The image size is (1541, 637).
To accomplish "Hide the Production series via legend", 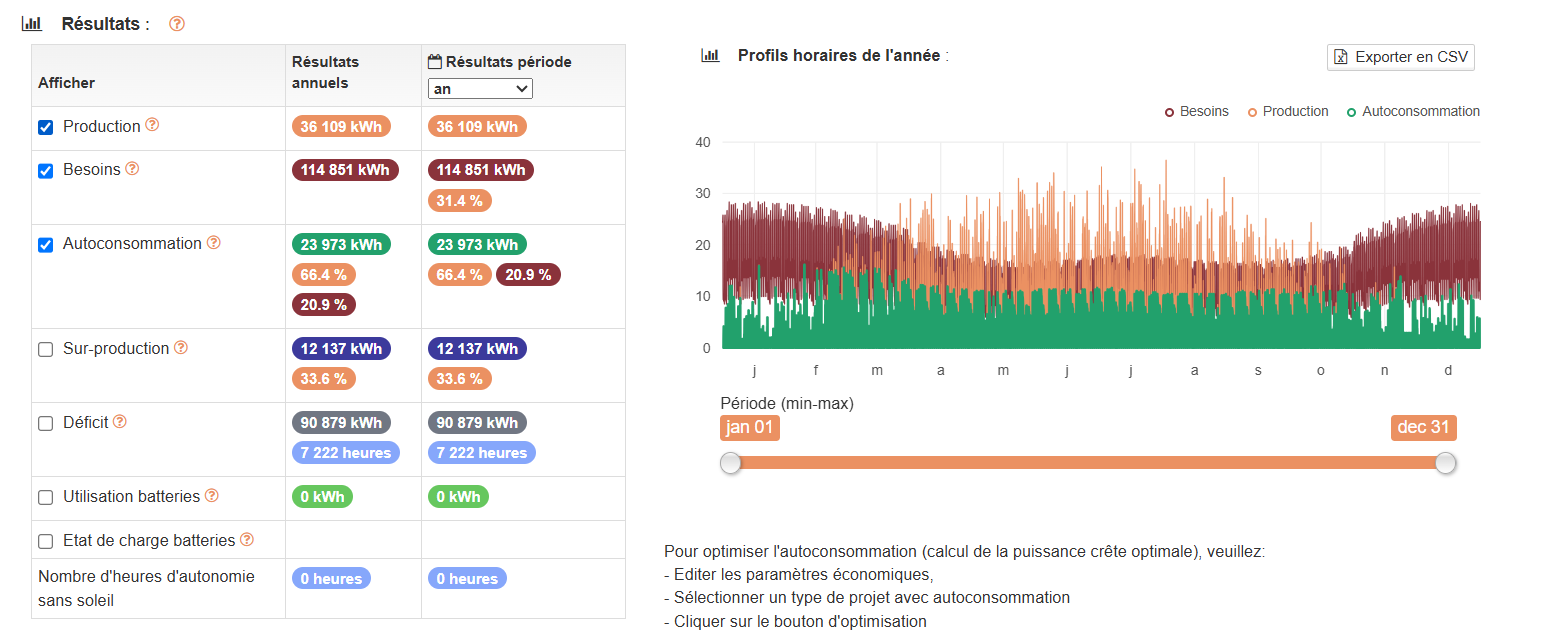I will (1288, 111).
